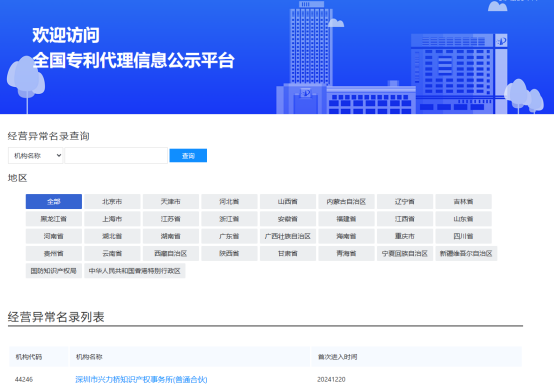The width and height of the screenshot is (554, 391).
Task: Pick the 宁夏回族自治区 region filter
Action: coord(405,254)
